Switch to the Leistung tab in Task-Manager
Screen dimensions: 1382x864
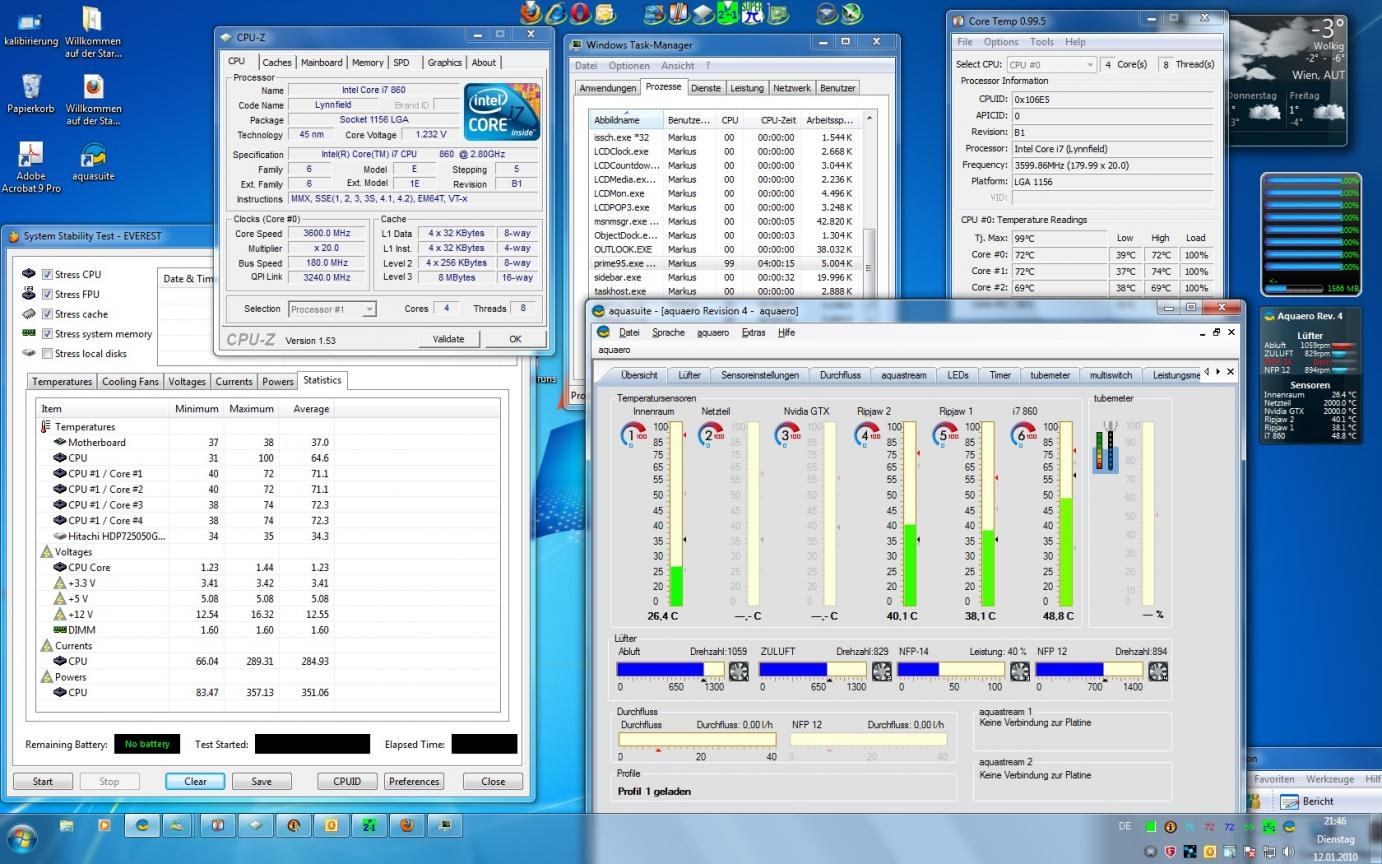746,88
